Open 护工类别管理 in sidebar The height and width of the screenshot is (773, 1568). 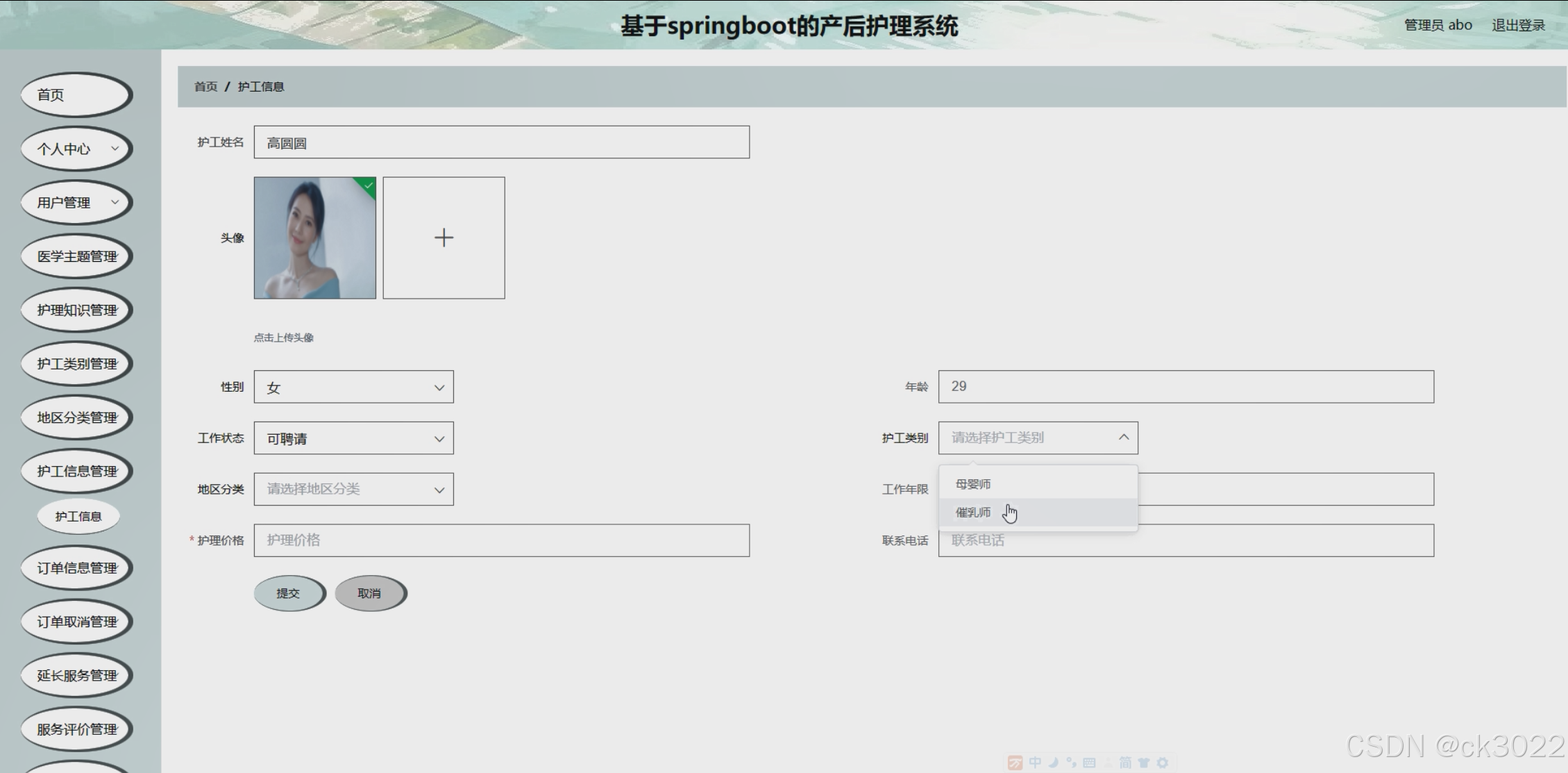click(76, 363)
